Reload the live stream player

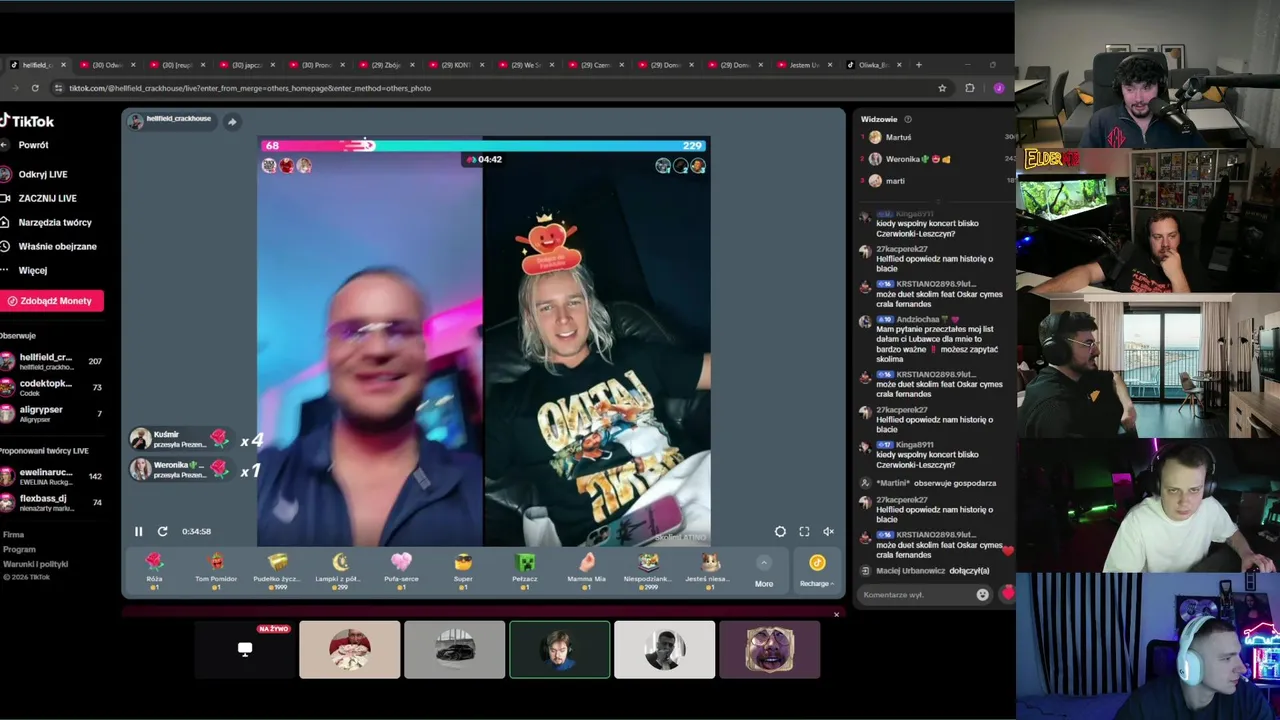(162, 532)
